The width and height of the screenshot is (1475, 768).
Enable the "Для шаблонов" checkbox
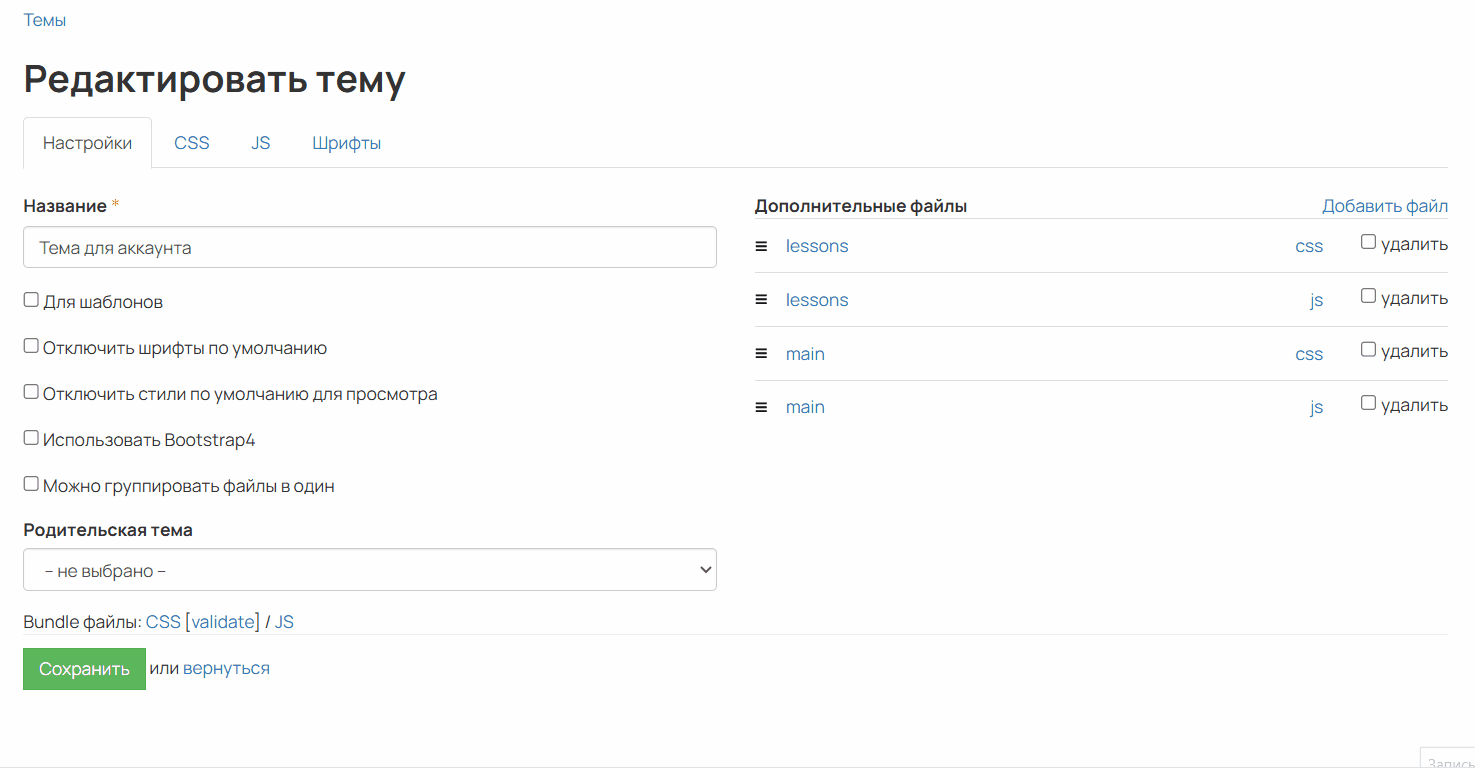[31, 300]
